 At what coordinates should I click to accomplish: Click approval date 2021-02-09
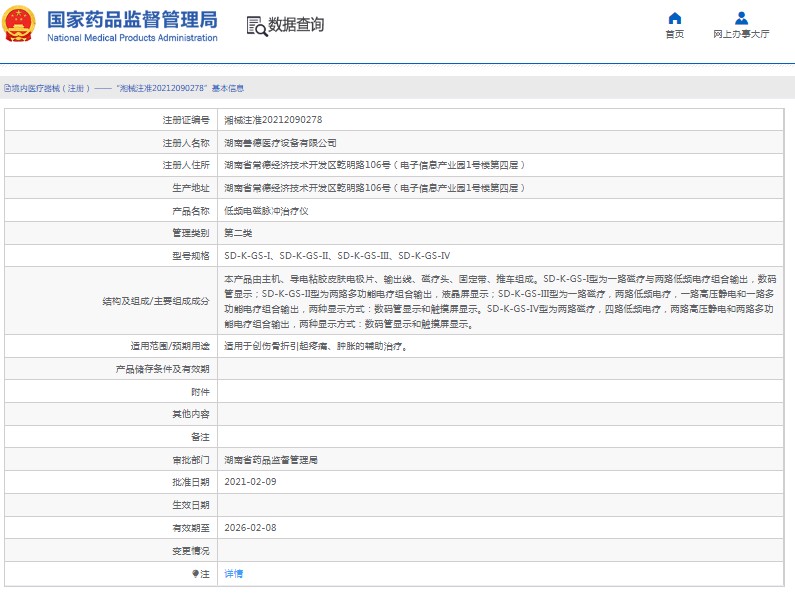click(250, 482)
